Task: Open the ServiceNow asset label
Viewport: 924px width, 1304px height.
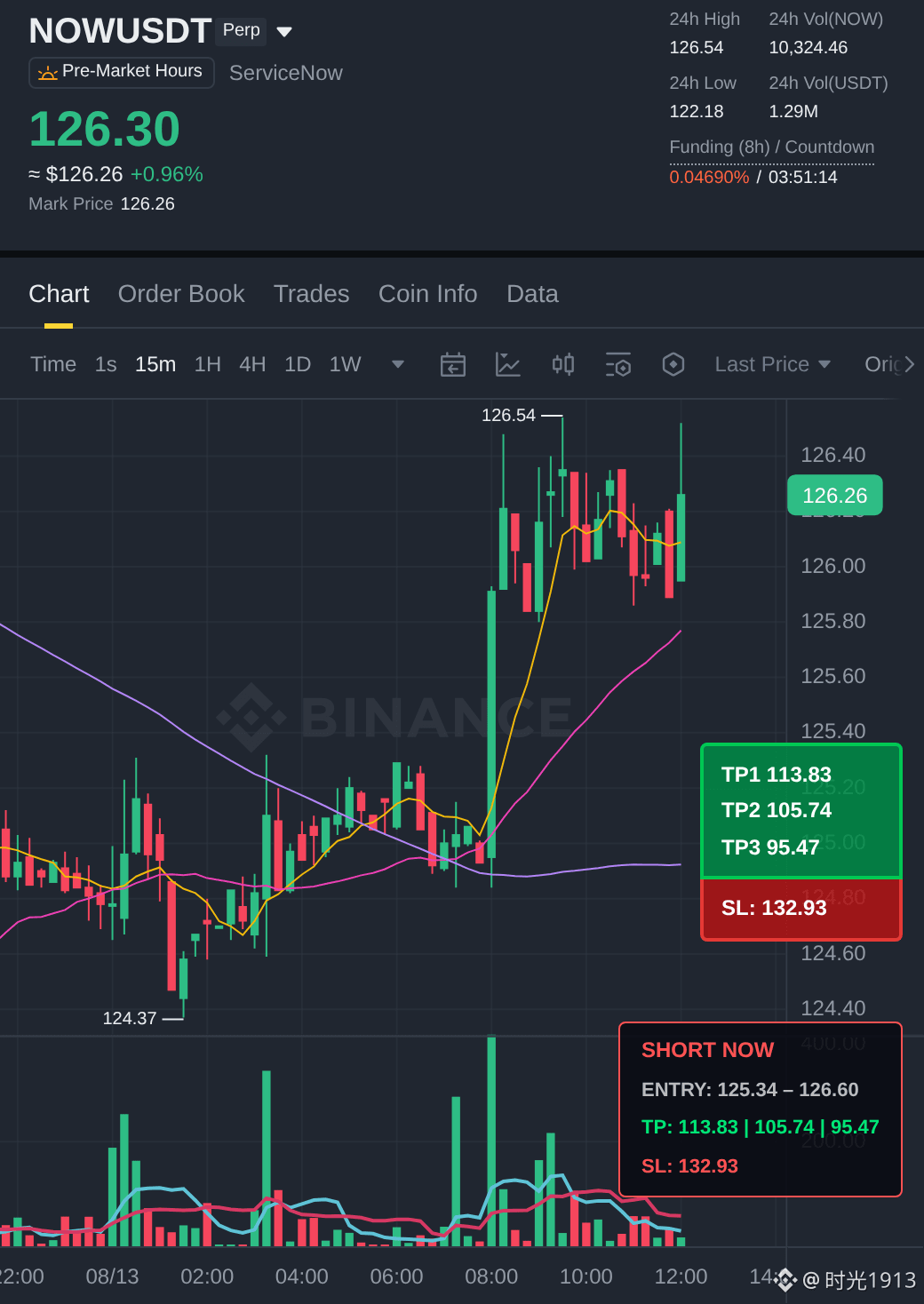Action: click(x=286, y=73)
